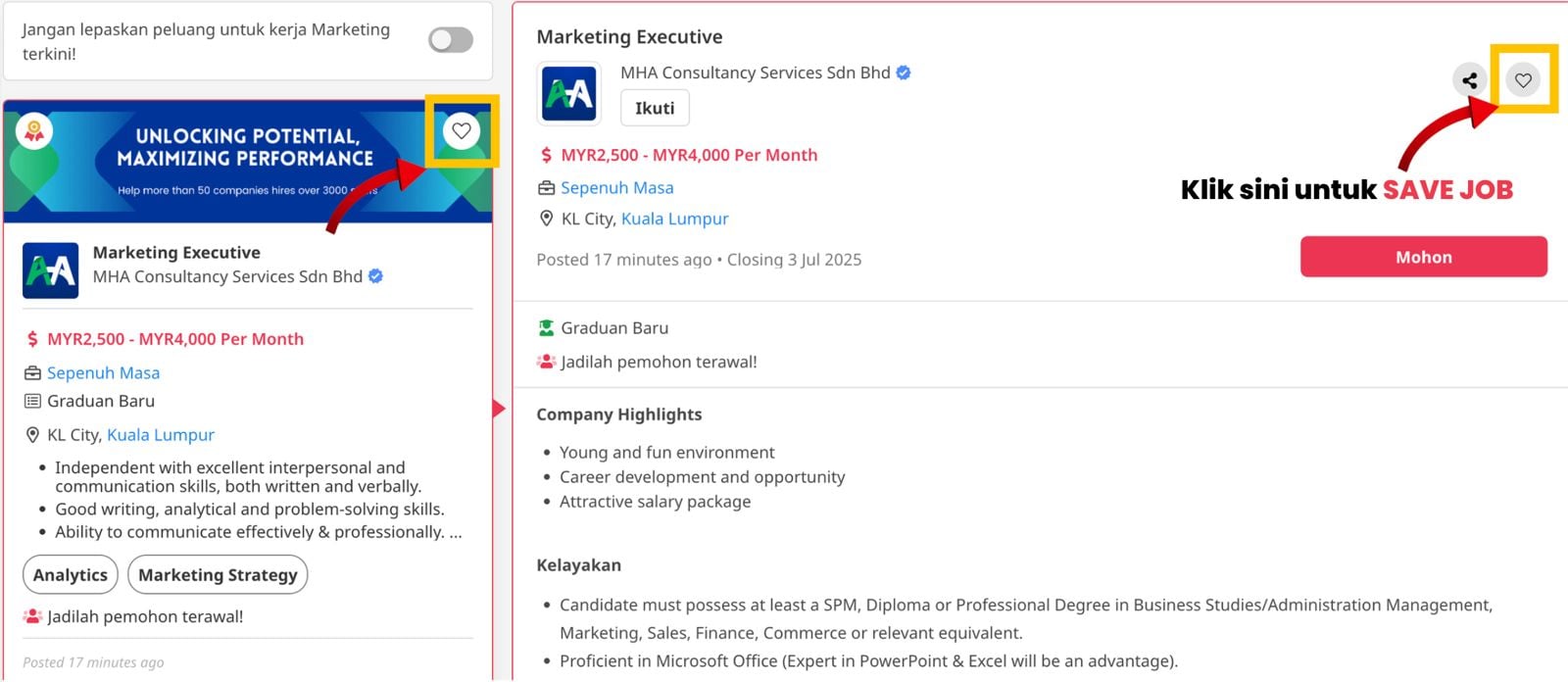Image resolution: width=1568 pixels, height=682 pixels.
Task: Click Kuala Lumpur link in job card
Action: coord(161,434)
